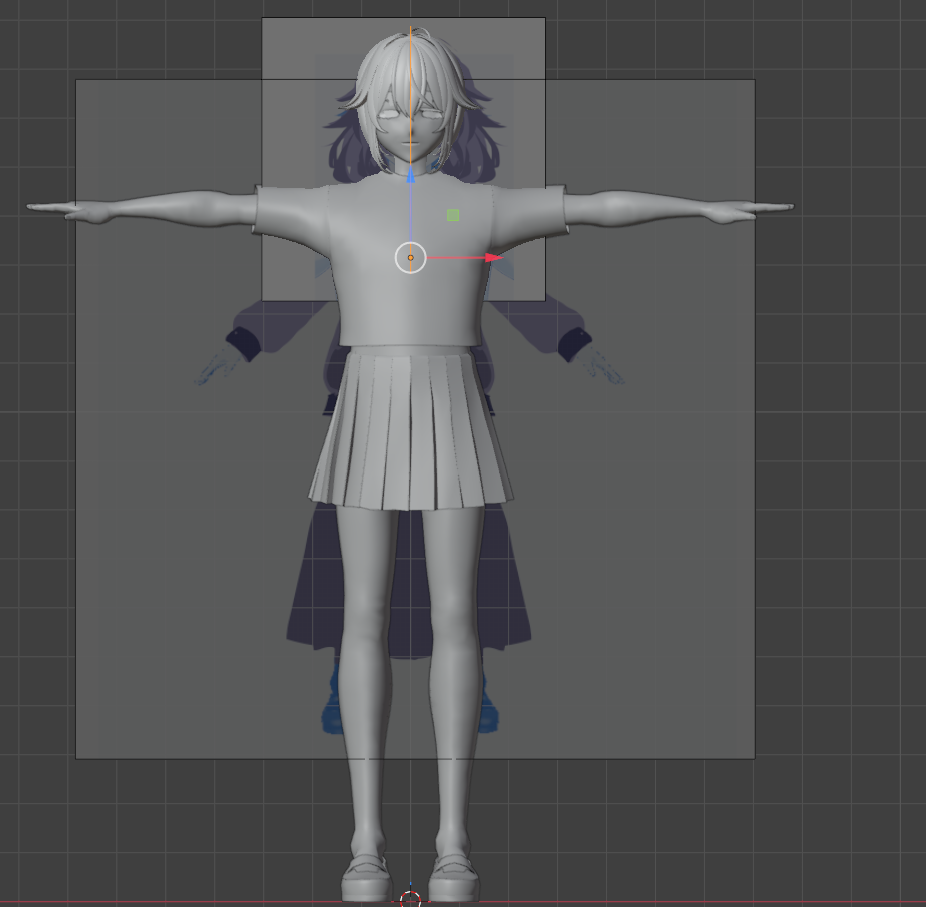Click the reference image's dark cuff on the left
This screenshot has width=926, height=907.
point(243,343)
